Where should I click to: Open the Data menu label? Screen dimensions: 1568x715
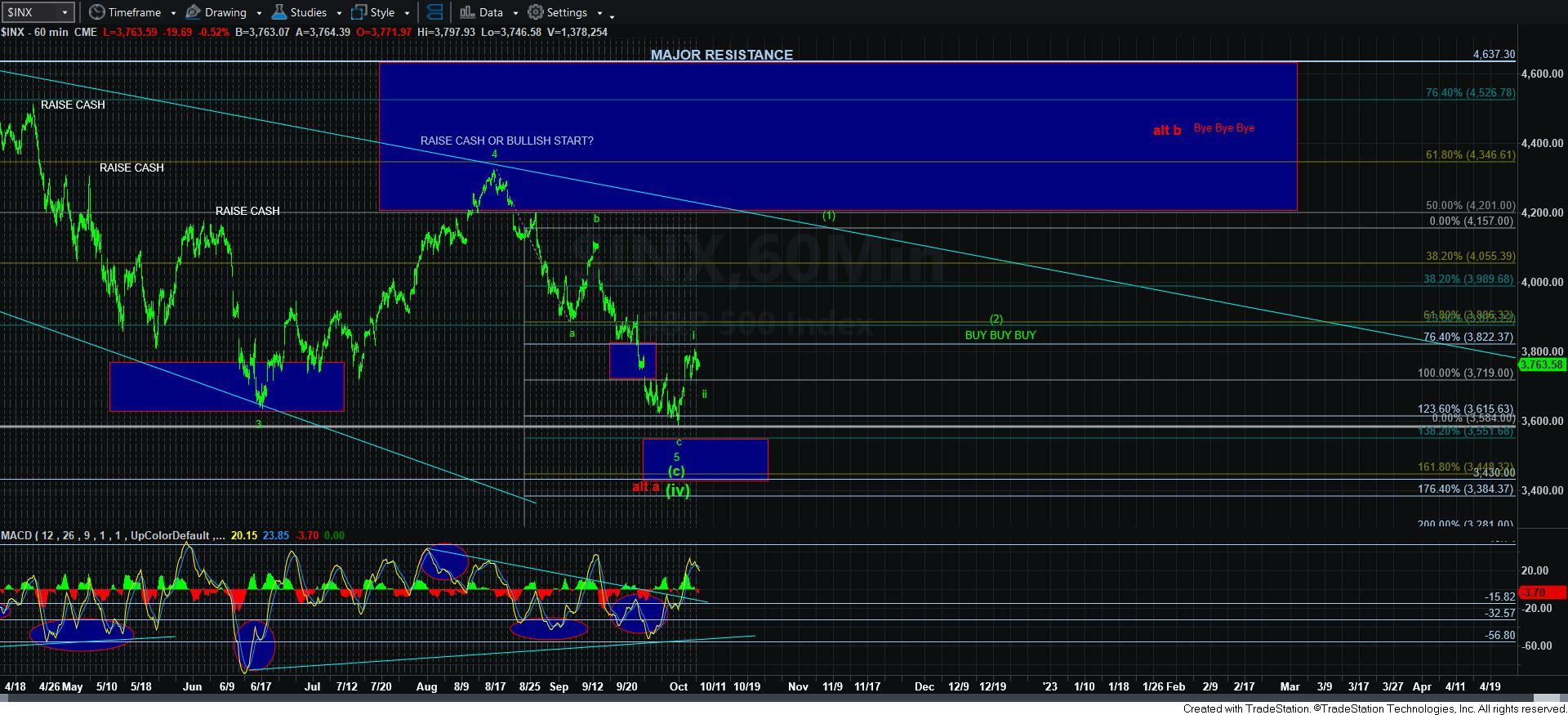point(491,12)
